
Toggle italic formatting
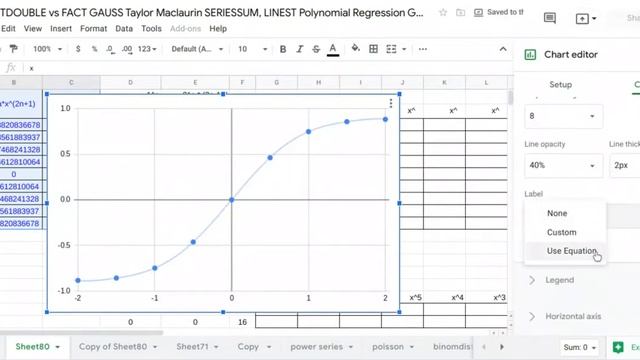[x=300, y=49]
